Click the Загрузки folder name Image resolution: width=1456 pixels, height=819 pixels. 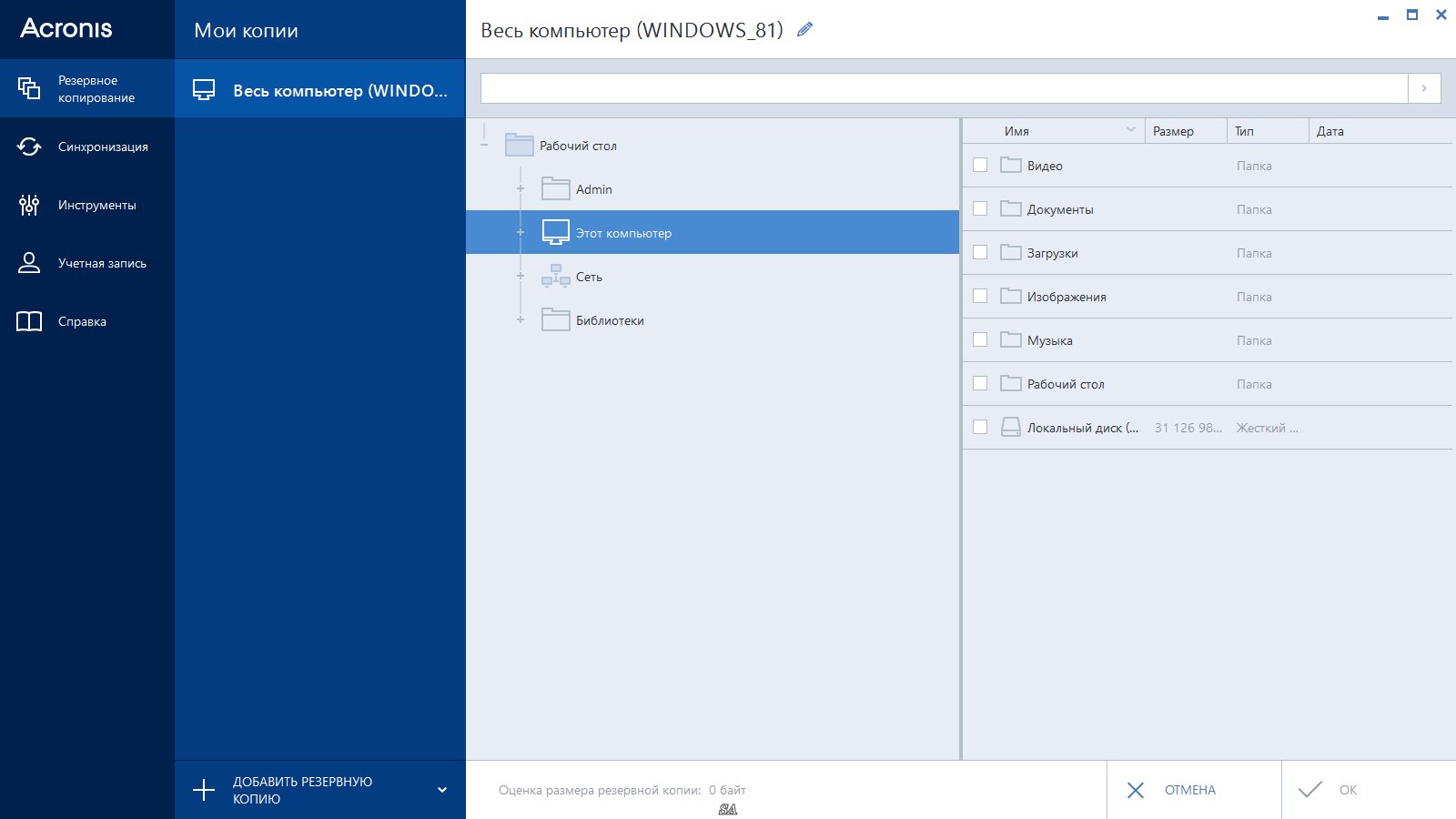click(1053, 253)
